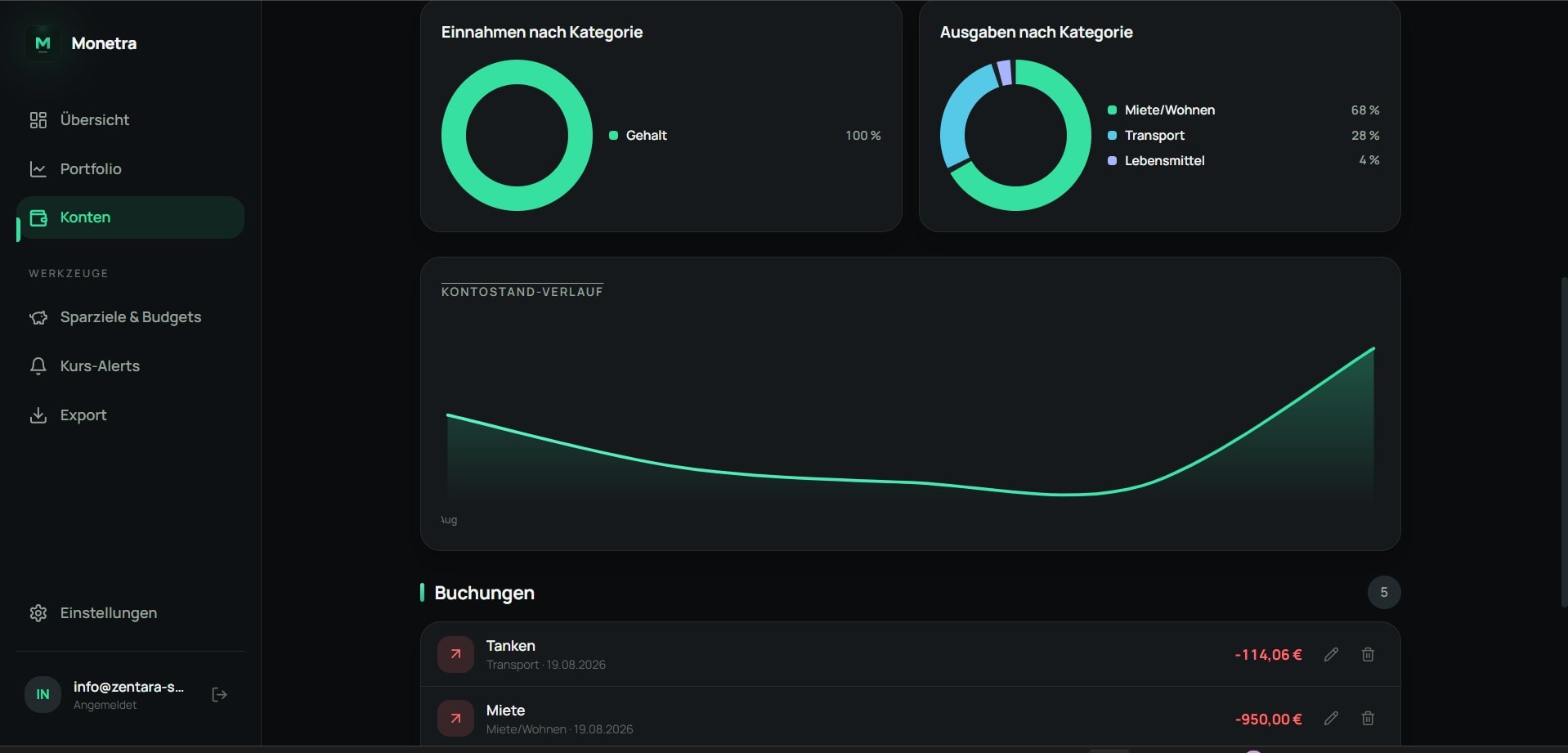
Task: Open the Übersicht dashboard page
Action: [x=130, y=120]
